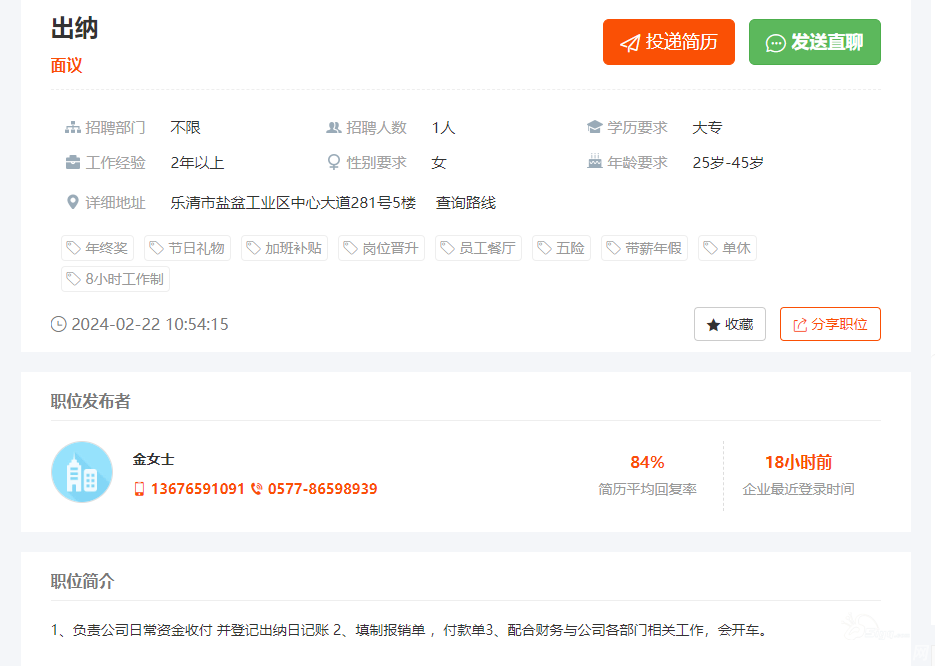935x666 pixels.
Task: Open the 查询路线 route lookup link
Action: coord(466,203)
